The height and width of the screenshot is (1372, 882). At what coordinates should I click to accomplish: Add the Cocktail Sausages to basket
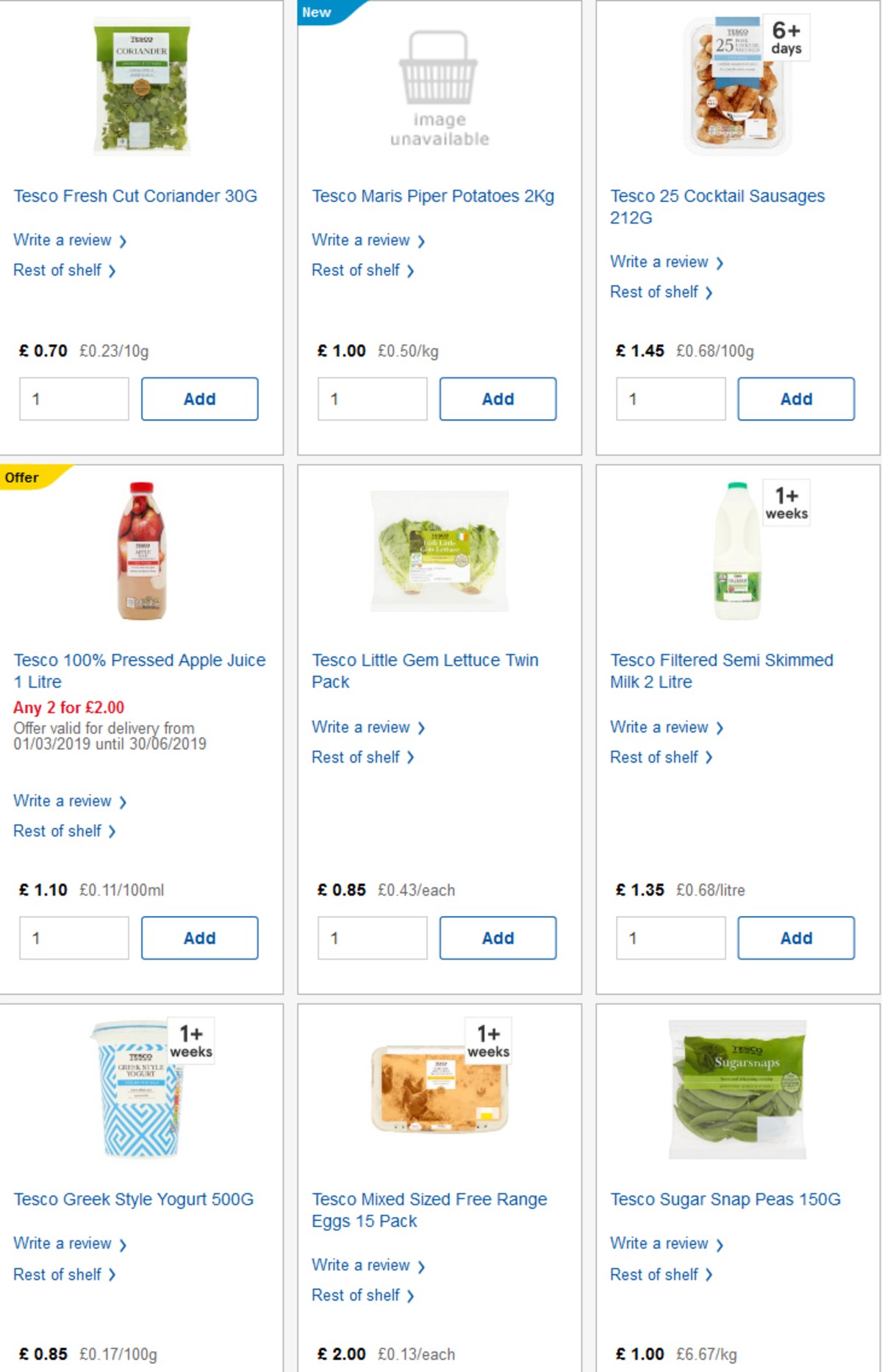796,399
